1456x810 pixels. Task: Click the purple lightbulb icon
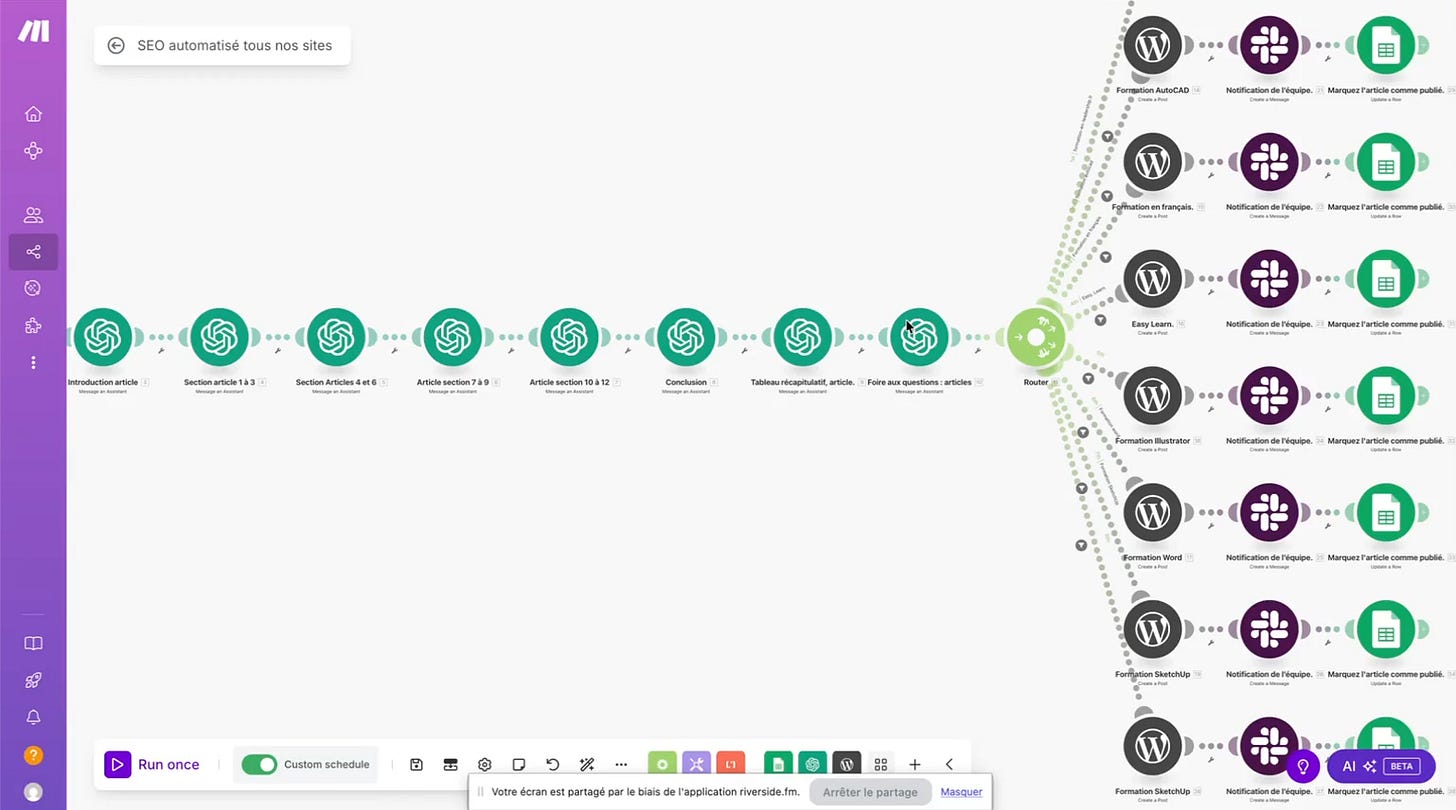1302,766
